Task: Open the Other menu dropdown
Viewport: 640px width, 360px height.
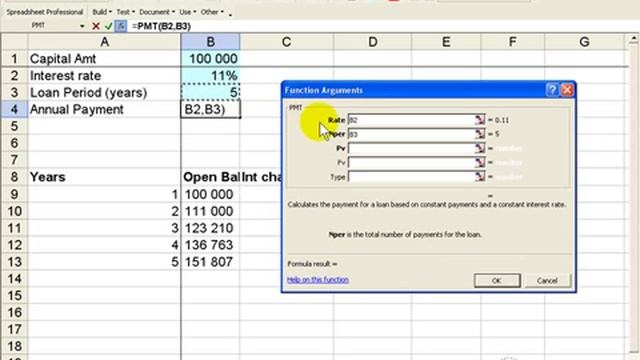Action: (212, 12)
